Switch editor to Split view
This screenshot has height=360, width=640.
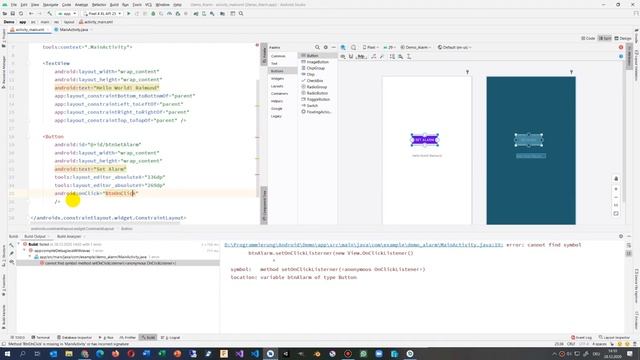605,38
